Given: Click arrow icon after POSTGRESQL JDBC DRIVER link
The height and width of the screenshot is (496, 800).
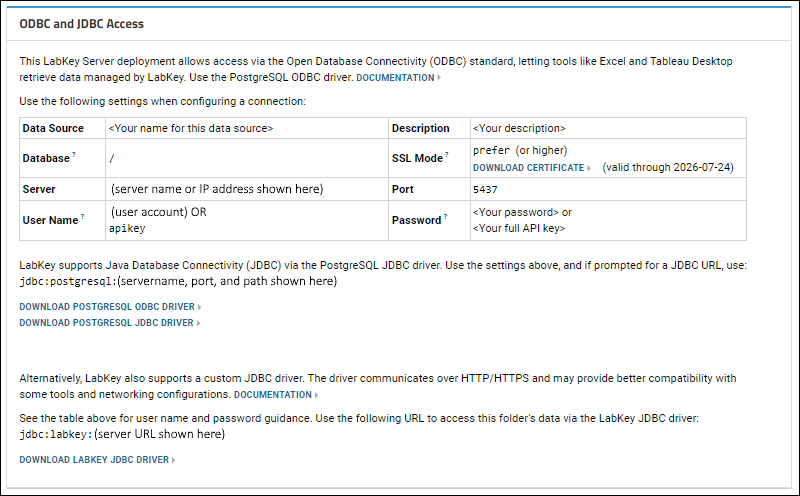Looking at the screenshot, I should 198,323.
